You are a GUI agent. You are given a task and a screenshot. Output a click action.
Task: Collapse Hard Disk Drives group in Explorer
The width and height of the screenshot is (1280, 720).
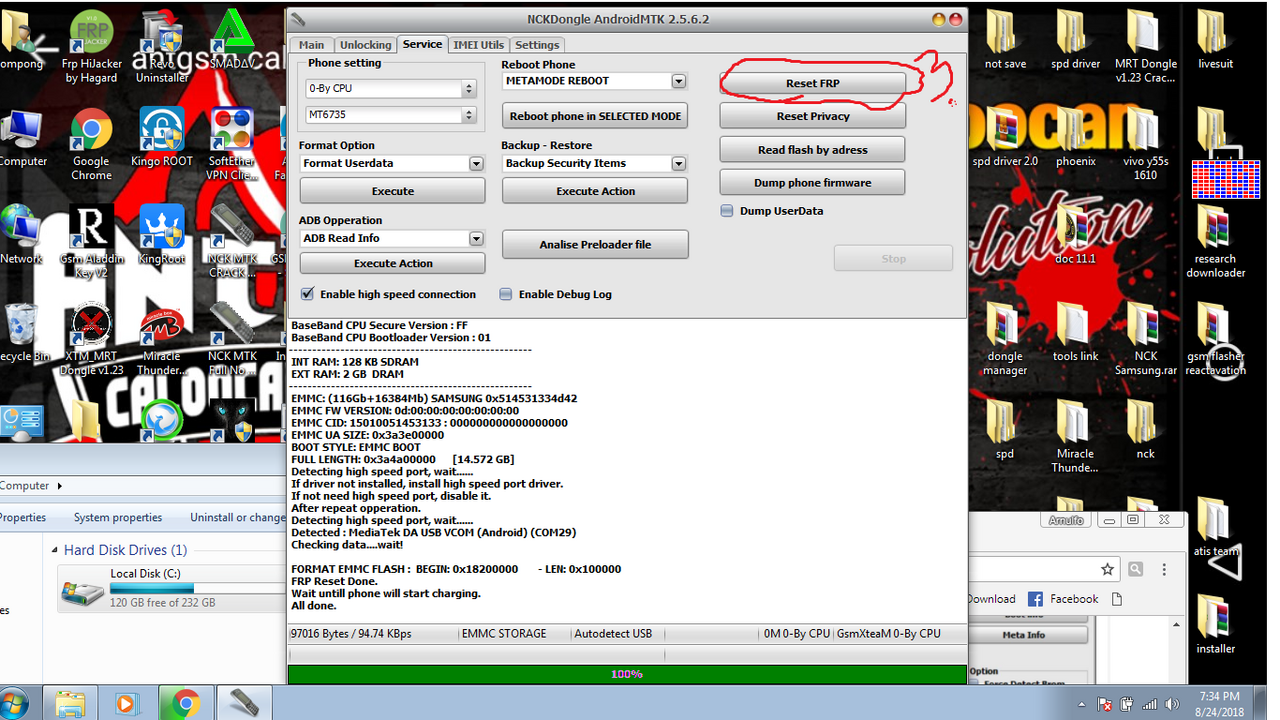(55, 550)
